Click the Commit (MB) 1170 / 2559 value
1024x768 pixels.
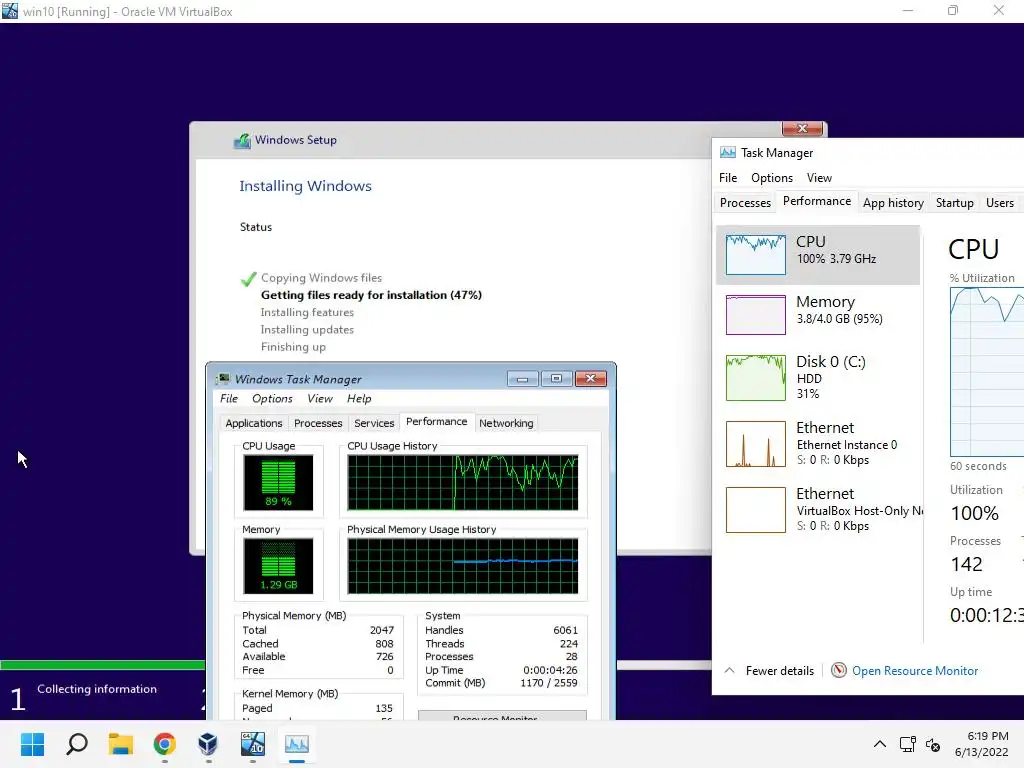tap(549, 683)
